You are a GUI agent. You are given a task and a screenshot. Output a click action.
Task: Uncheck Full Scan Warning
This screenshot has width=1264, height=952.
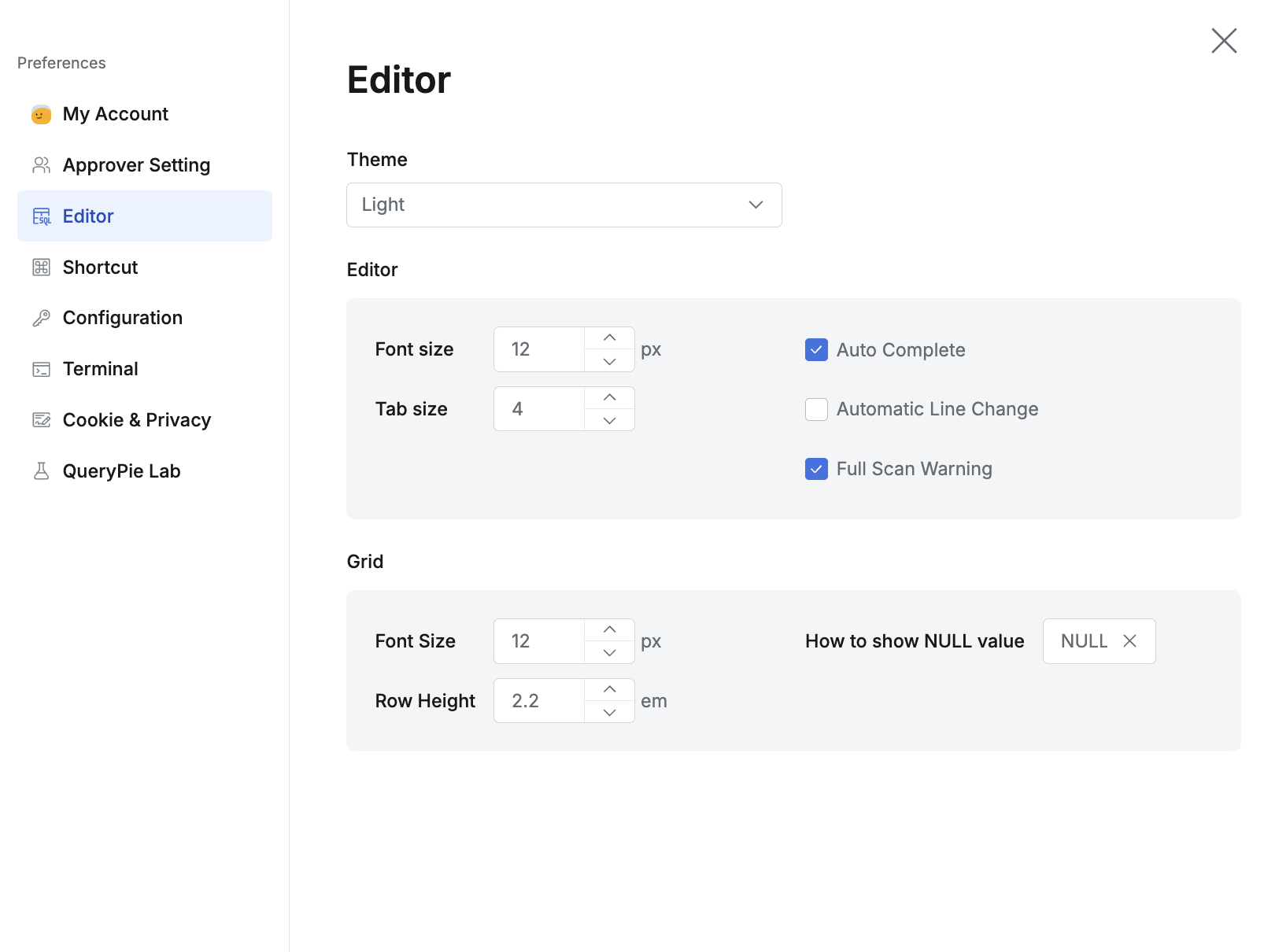point(815,469)
